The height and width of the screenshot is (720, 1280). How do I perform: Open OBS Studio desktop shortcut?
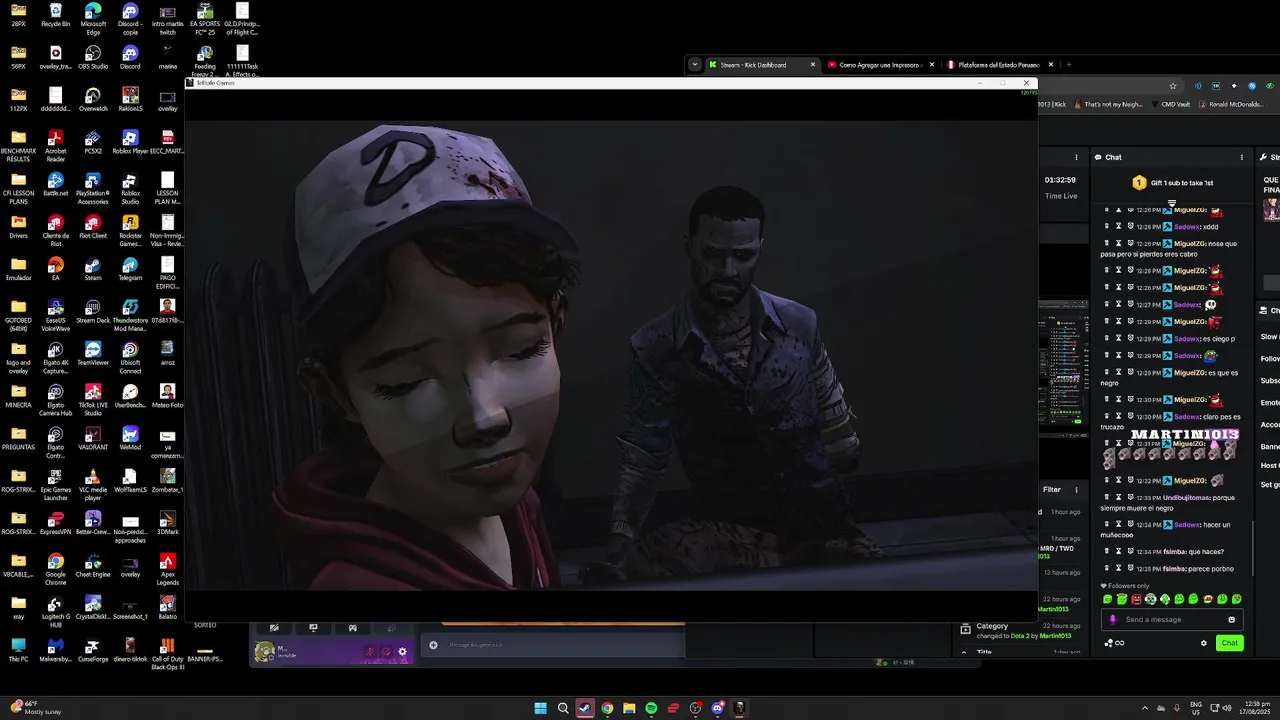[93, 57]
